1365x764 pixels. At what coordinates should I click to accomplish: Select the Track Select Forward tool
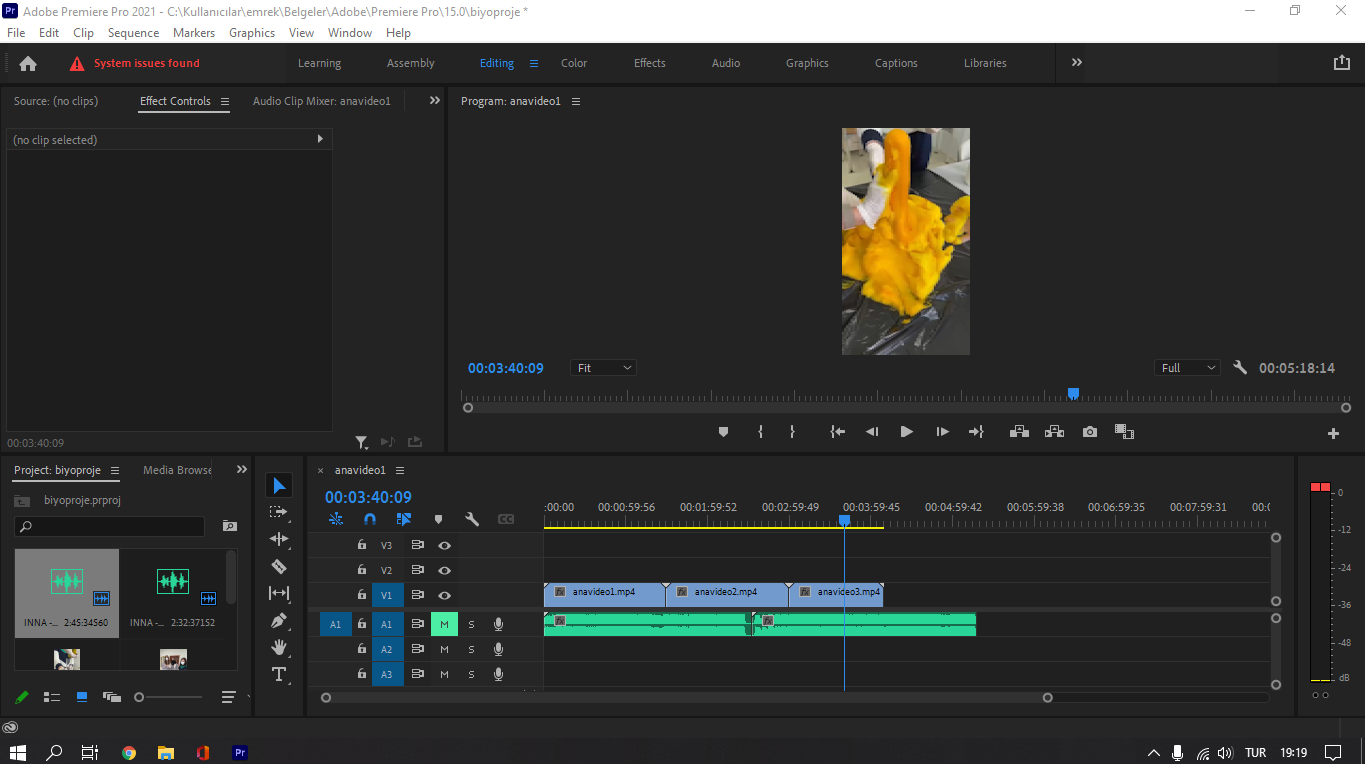278,512
